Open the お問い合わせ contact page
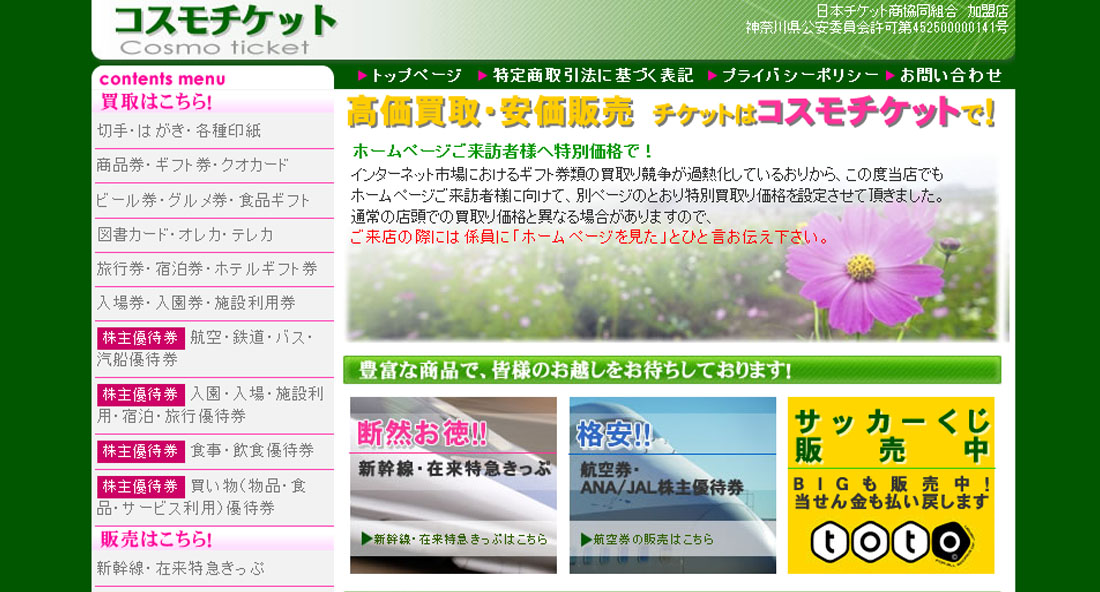The height and width of the screenshot is (592, 1100). (x=950, y=75)
